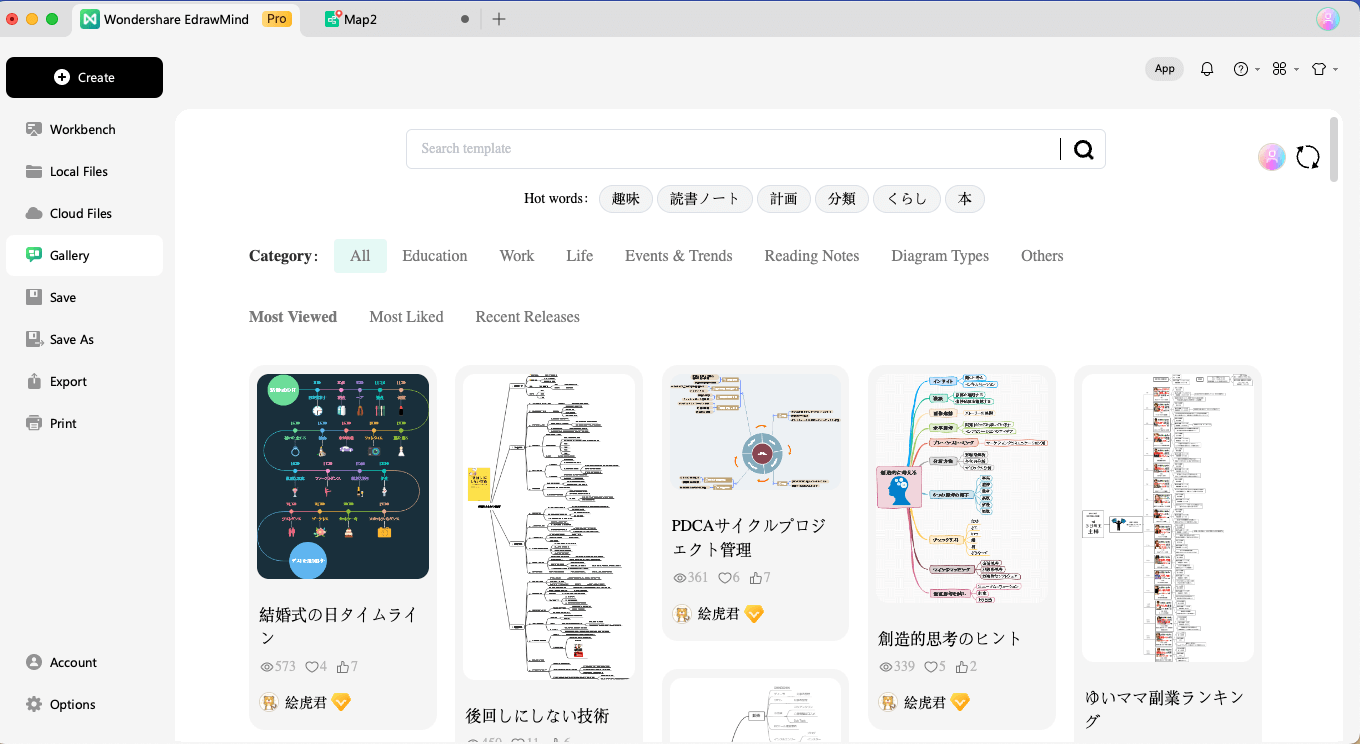The width and height of the screenshot is (1360, 744).
Task: Open author 絵虎君 on PDCA card
Action: tap(718, 614)
